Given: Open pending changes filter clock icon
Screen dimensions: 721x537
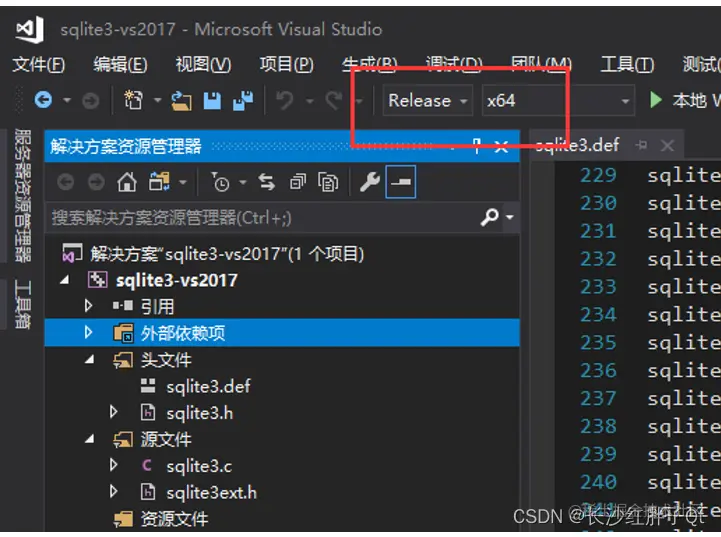Looking at the screenshot, I should pos(220,183).
